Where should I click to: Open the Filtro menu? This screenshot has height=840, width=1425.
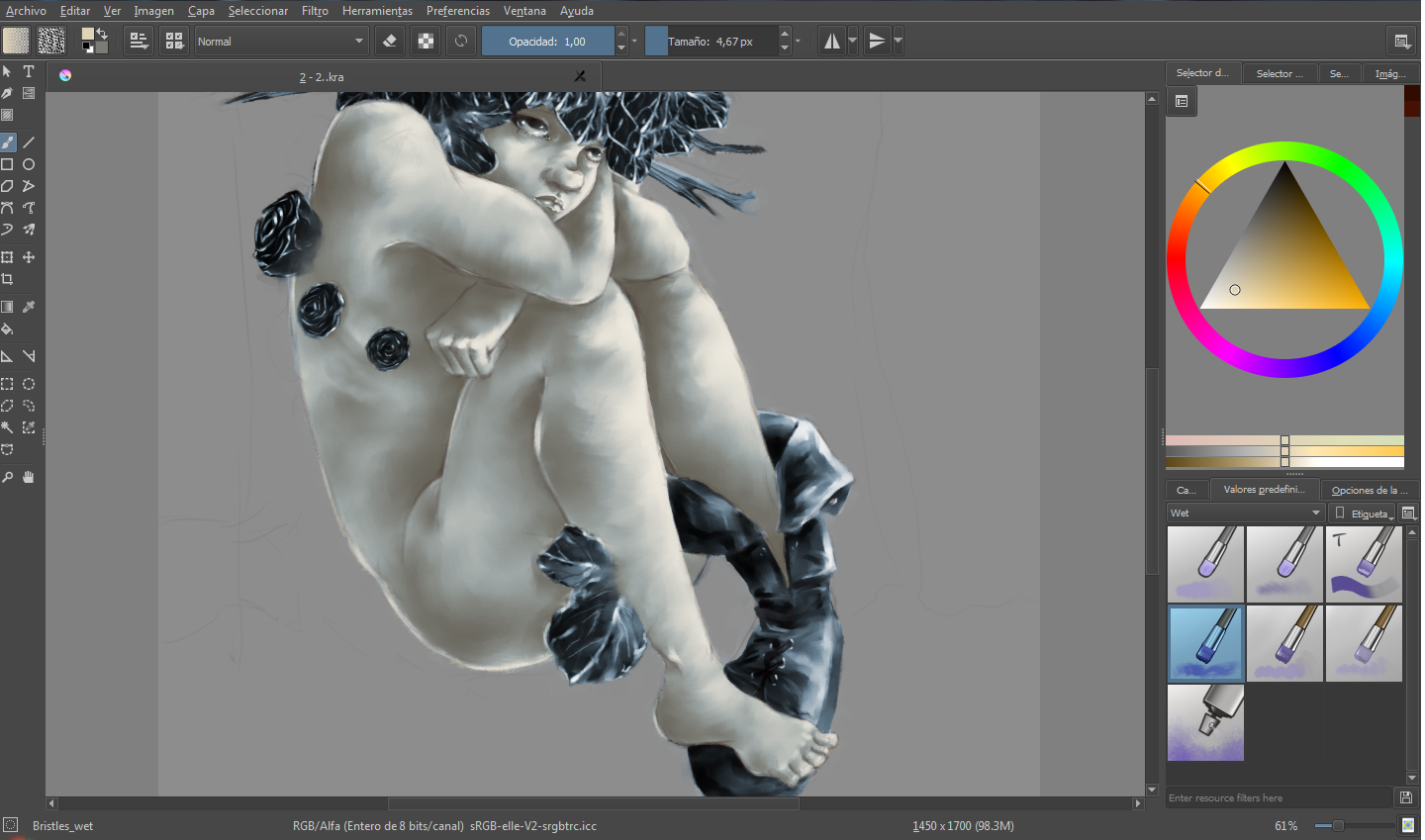(x=315, y=11)
